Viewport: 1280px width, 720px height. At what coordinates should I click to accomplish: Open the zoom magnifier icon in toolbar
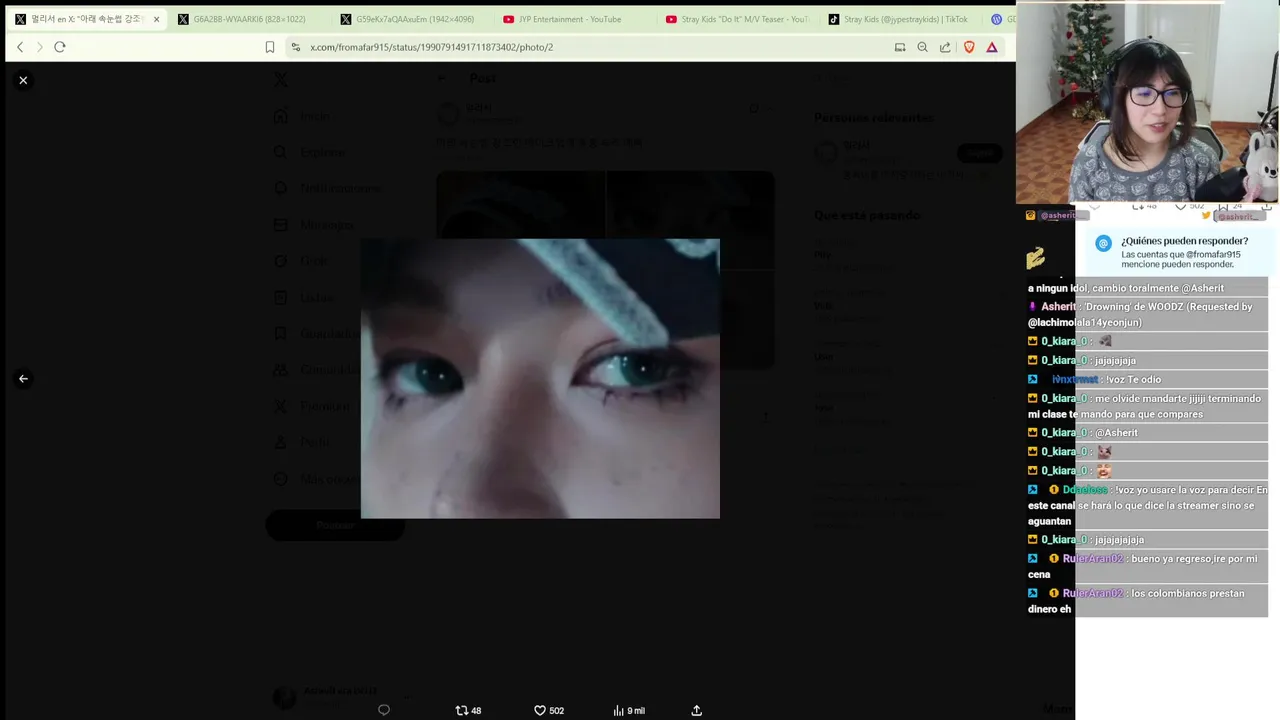click(922, 47)
